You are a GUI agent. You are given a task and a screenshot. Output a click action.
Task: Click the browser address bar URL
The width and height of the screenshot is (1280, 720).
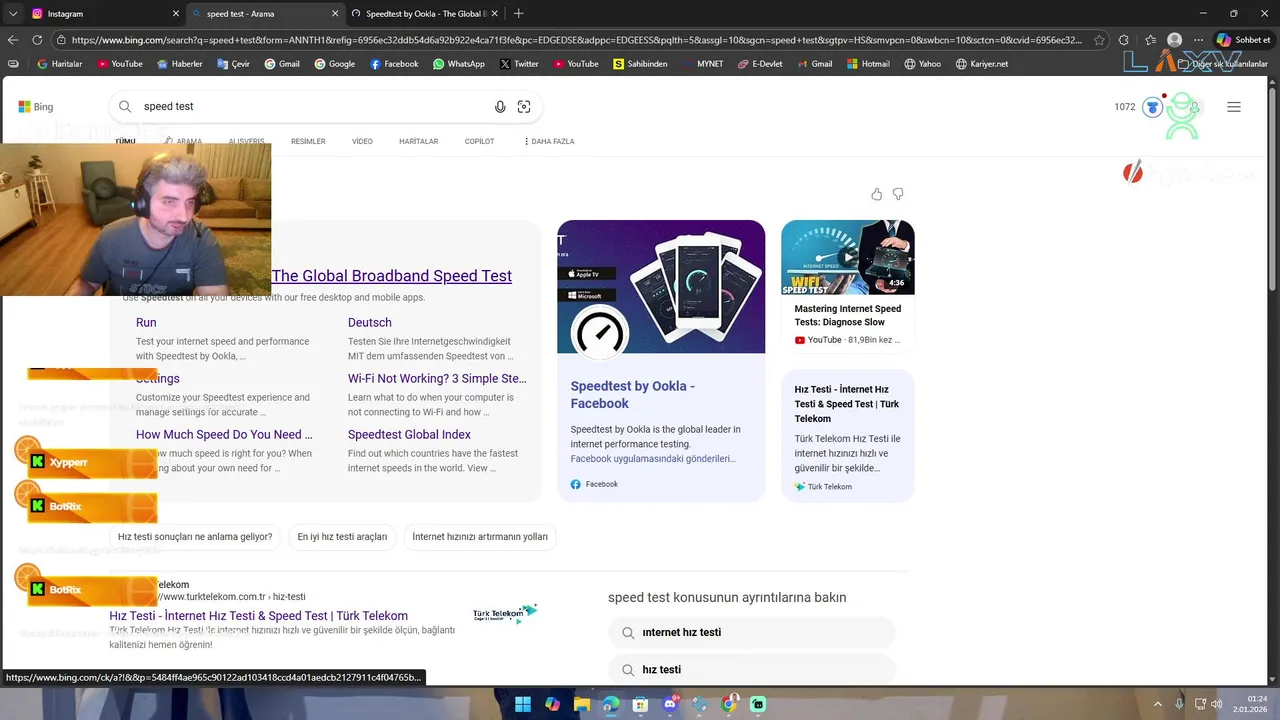click(576, 40)
